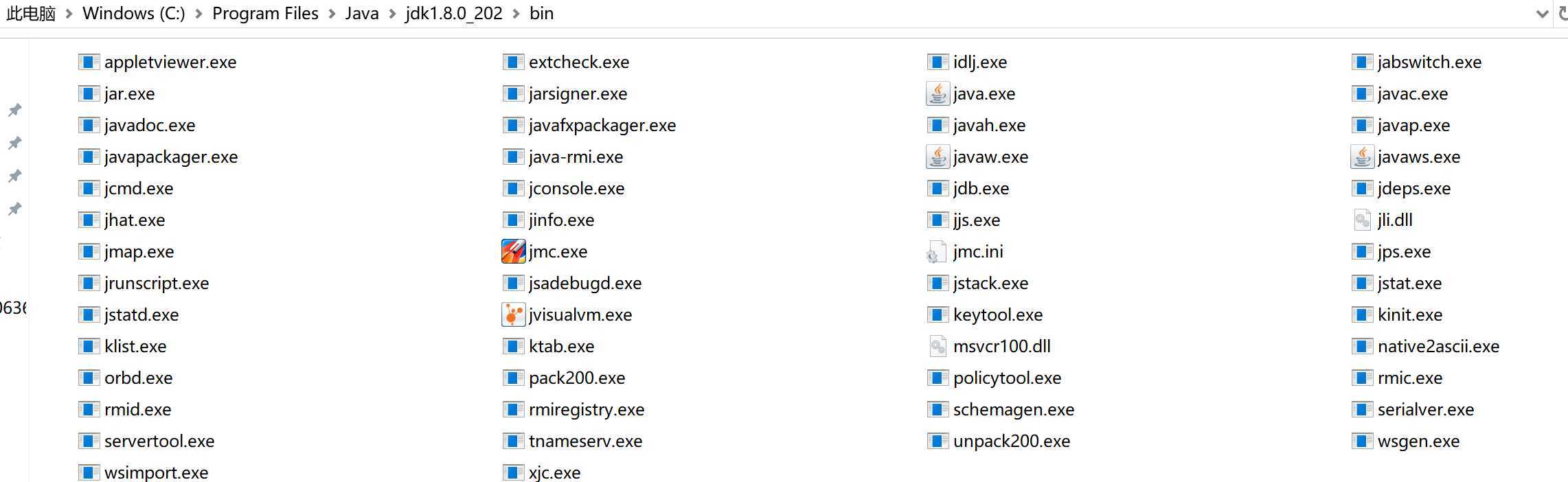Select file name jmap.exe
Image resolution: width=1568 pixels, height=482 pixels.
tap(139, 252)
